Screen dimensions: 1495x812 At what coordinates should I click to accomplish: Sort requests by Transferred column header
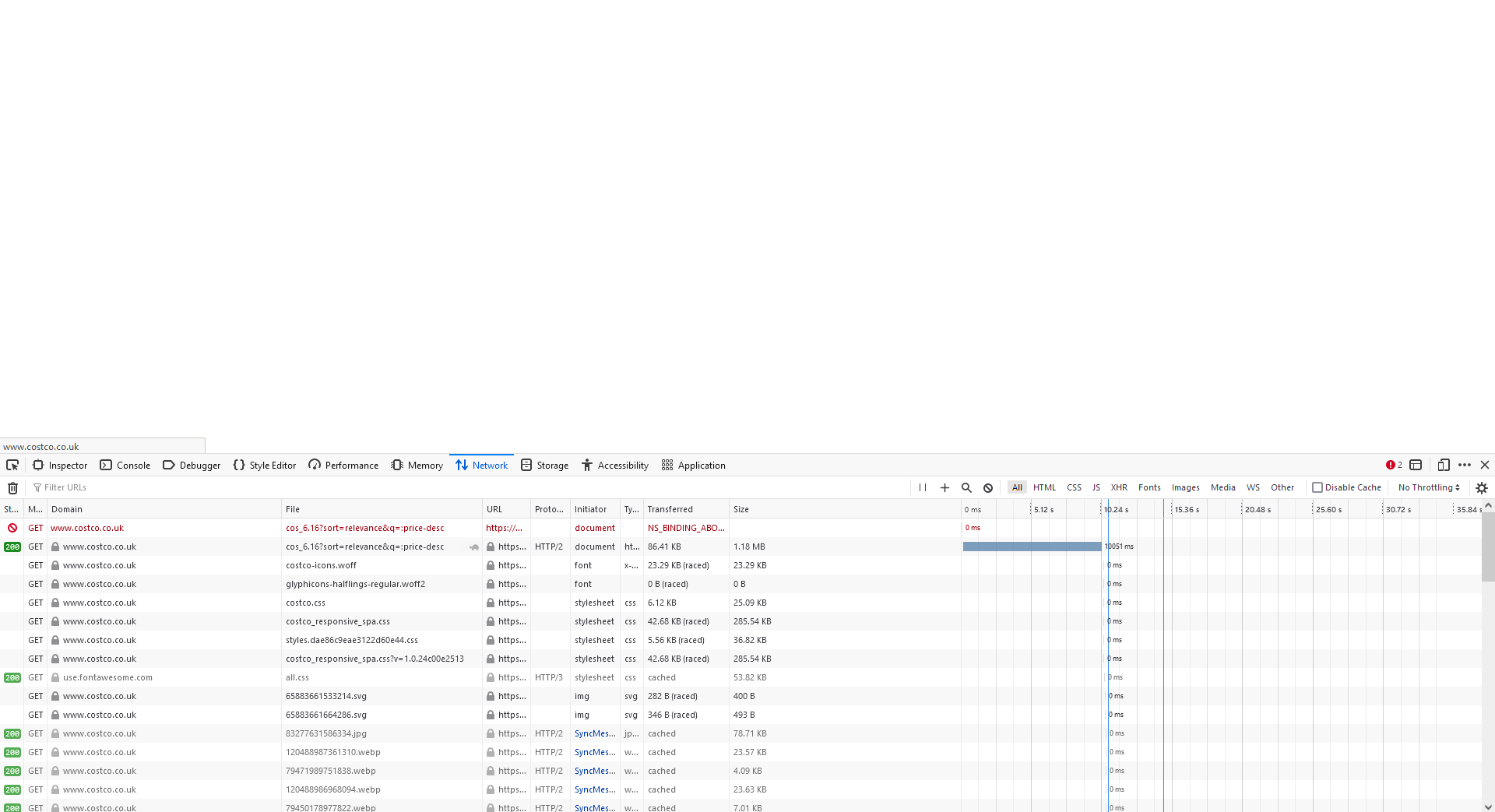click(670, 509)
